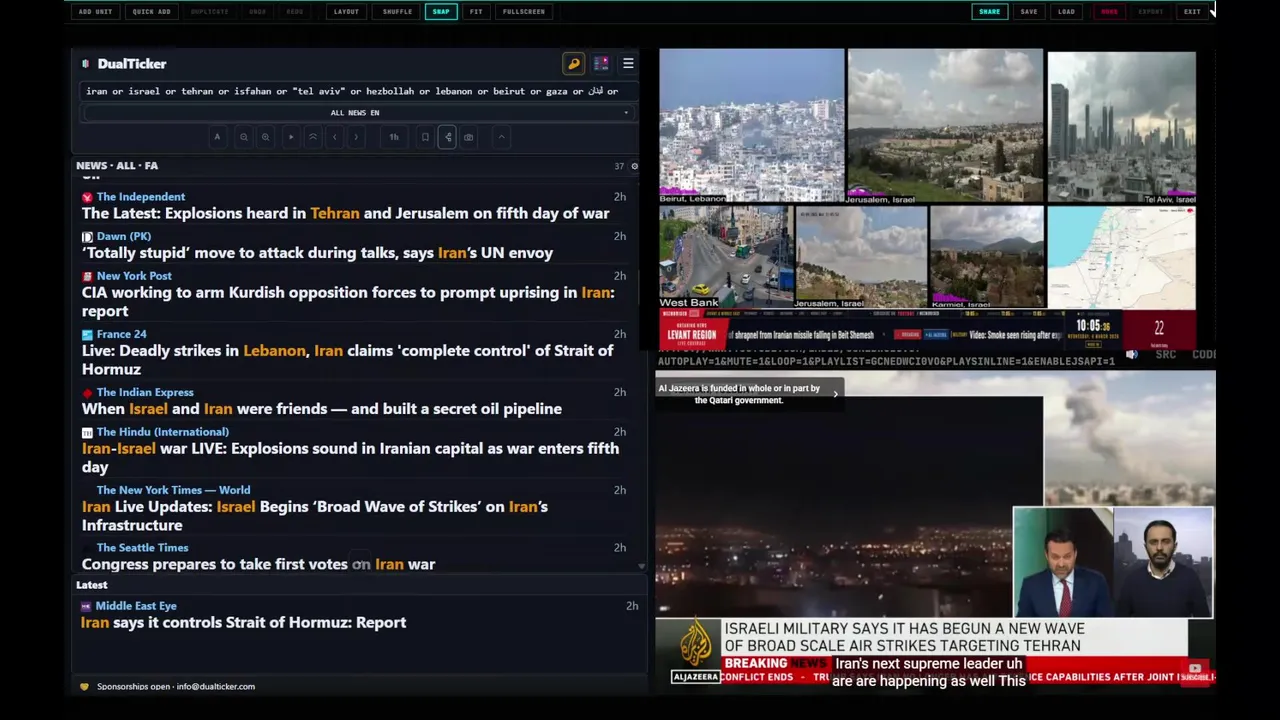Open Middle East Eye Strait of Hormuz report
The image size is (1280, 720).
point(243,622)
